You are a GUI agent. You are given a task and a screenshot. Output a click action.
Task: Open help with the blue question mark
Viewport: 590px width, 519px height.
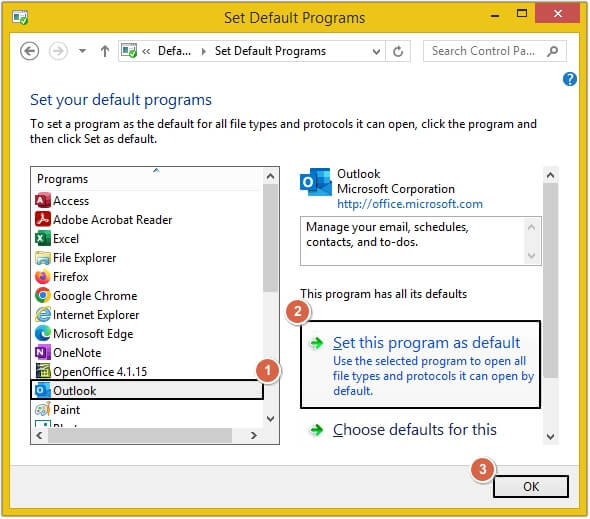(569, 79)
